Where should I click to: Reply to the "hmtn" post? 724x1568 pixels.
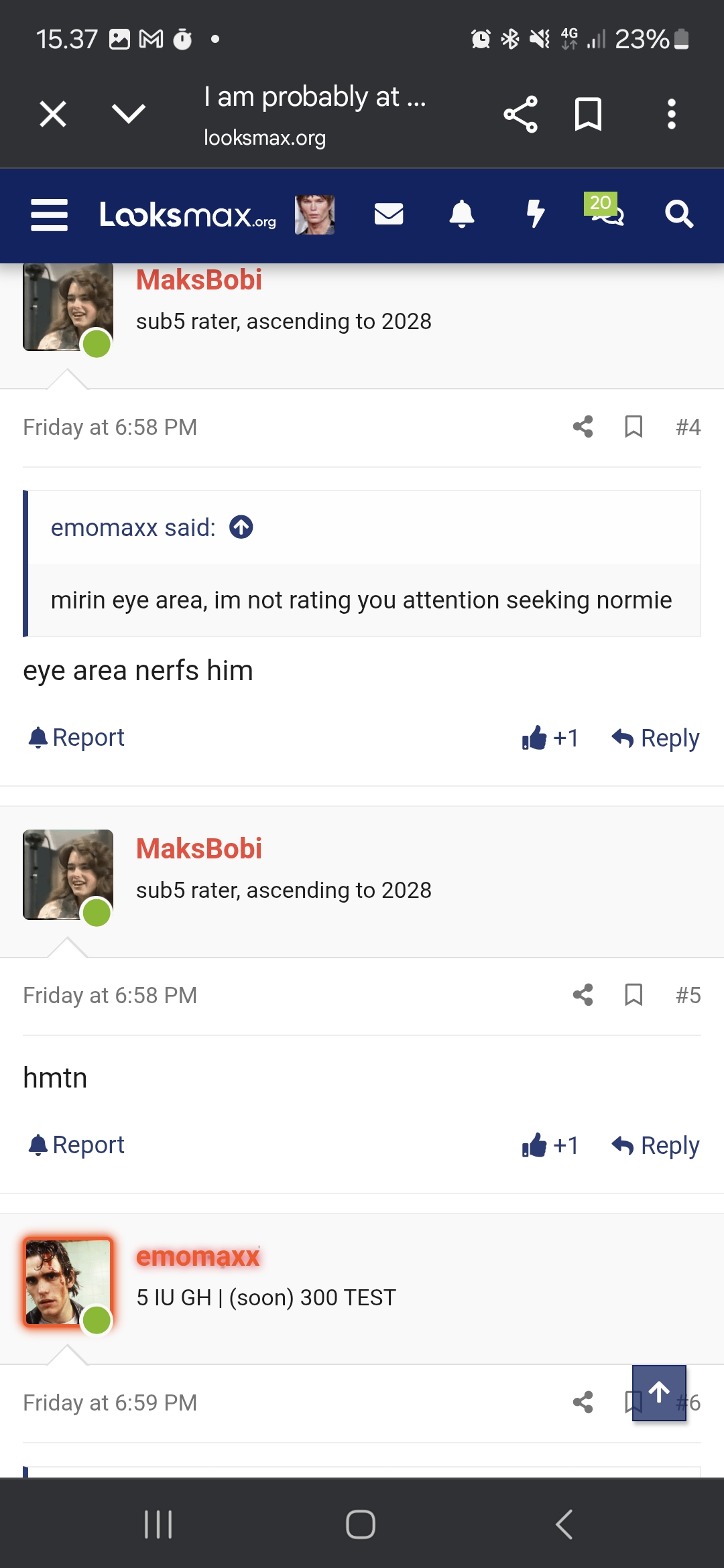(x=656, y=1145)
